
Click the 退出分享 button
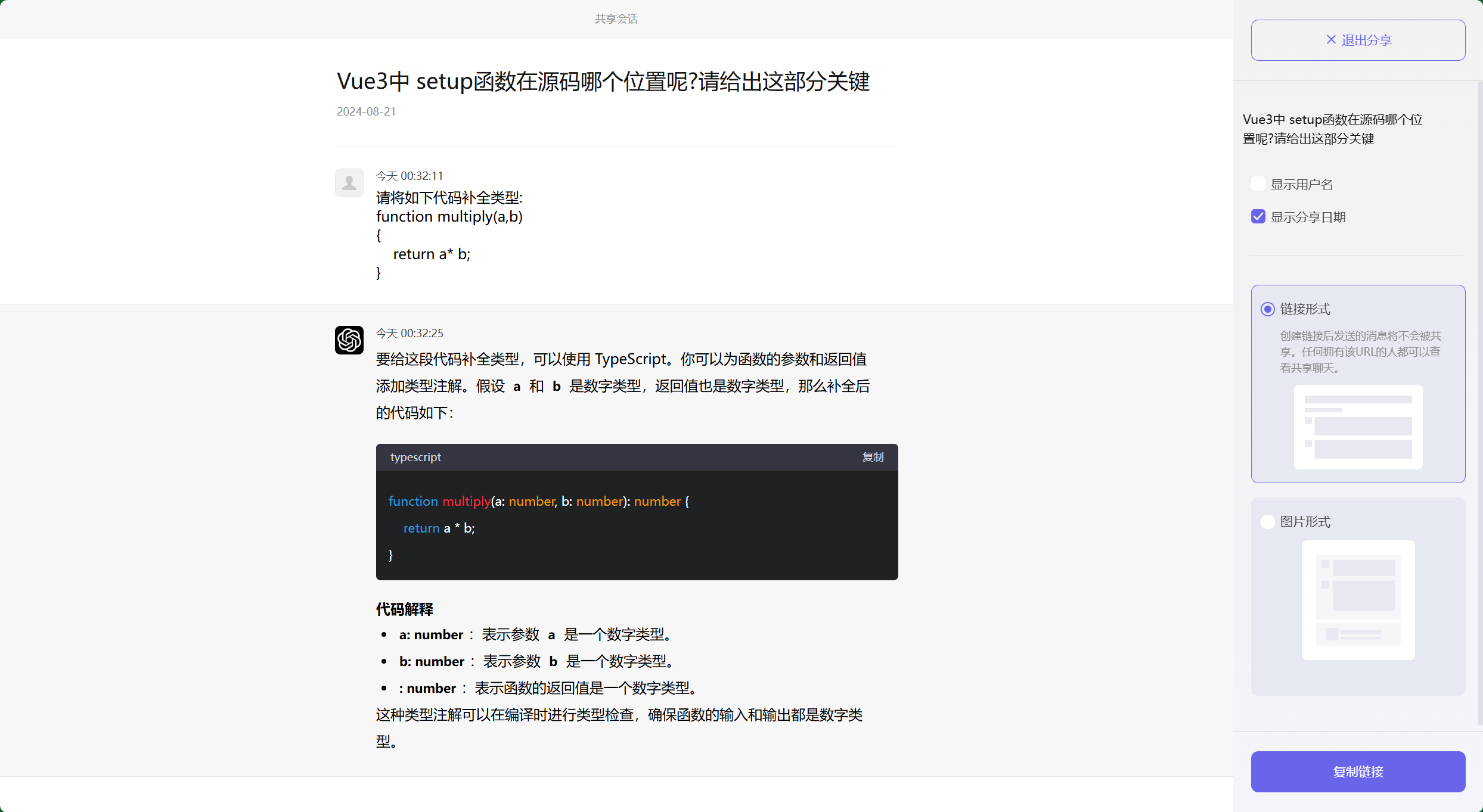[1358, 39]
